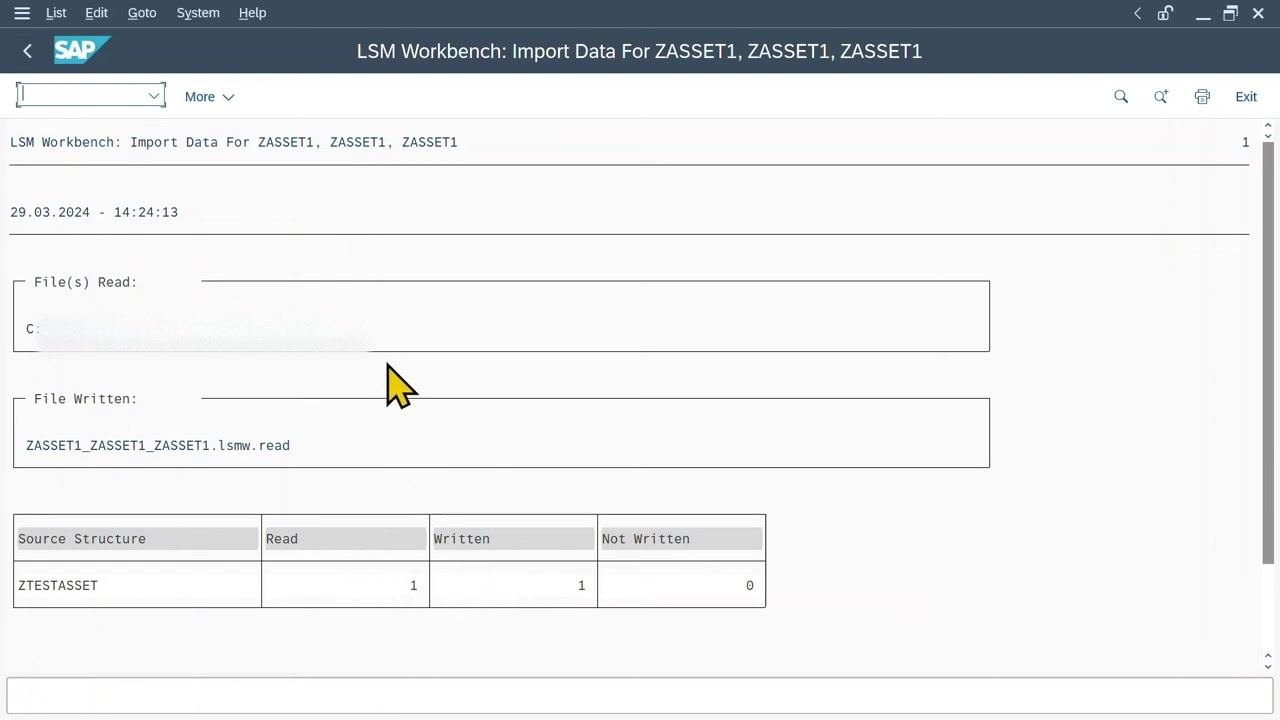The image size is (1280, 720).
Task: Print the list using printer icon
Action: 1202,97
